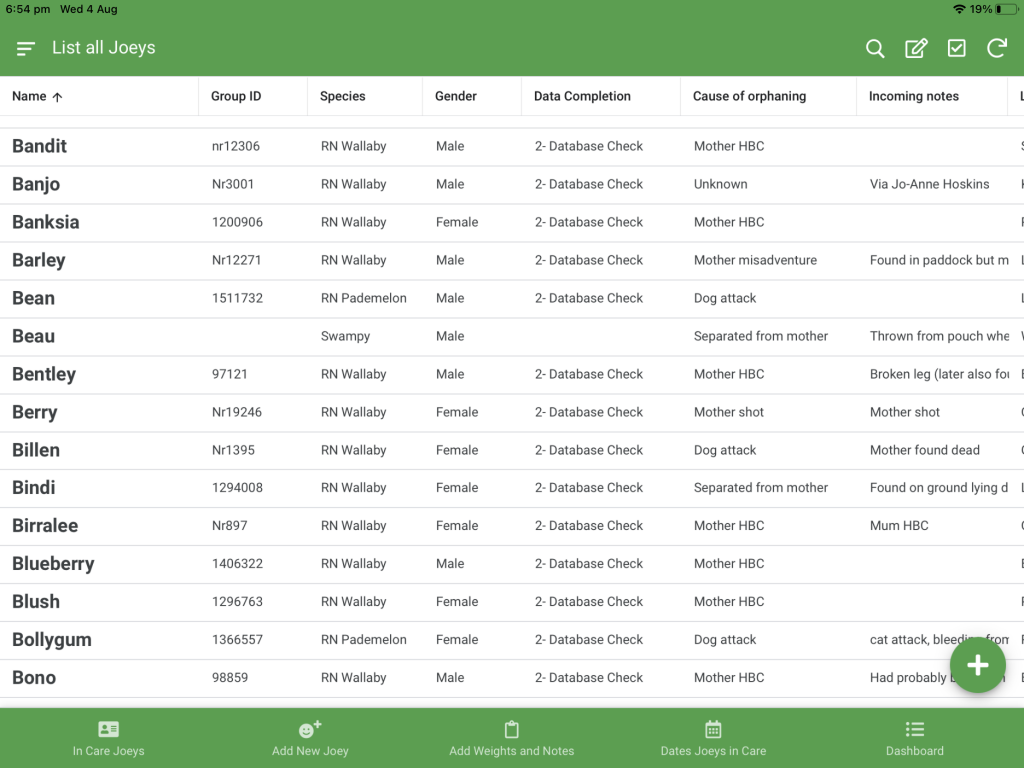
Task: Sort by Data Completion column header
Action: click(582, 96)
